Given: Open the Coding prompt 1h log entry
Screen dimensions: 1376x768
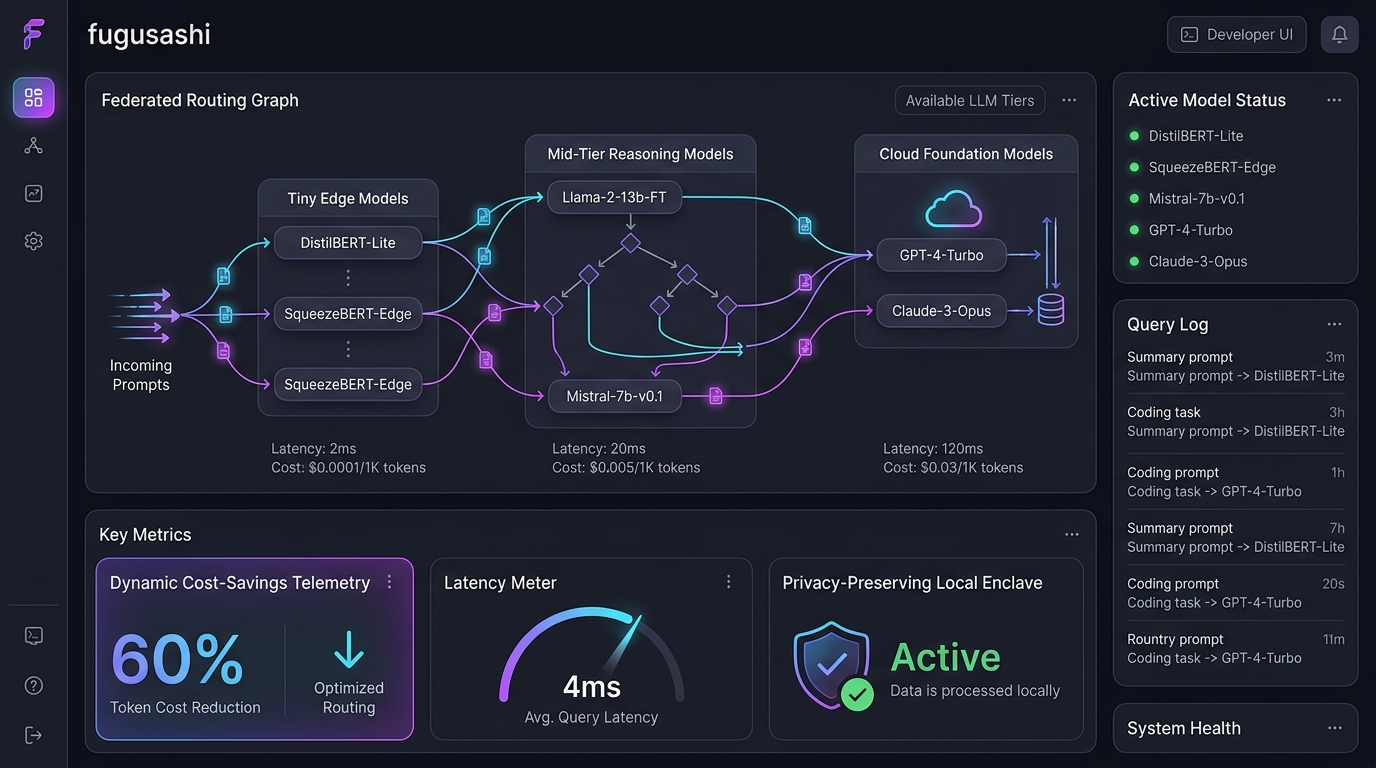Looking at the screenshot, I should point(1236,482).
